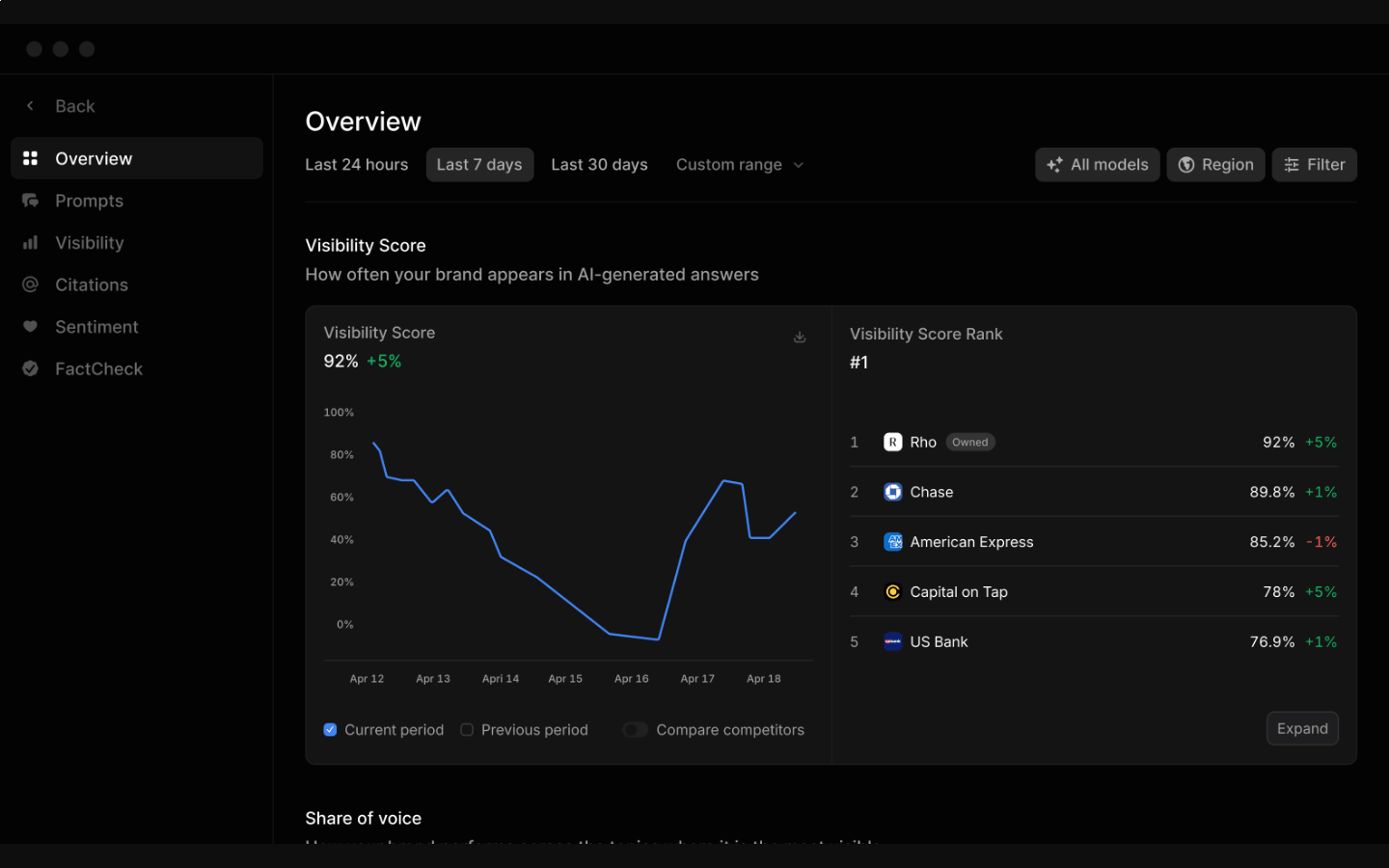Screen dimensions: 1389x868
Task: Open FactCheck in the sidebar
Action: [137, 368]
